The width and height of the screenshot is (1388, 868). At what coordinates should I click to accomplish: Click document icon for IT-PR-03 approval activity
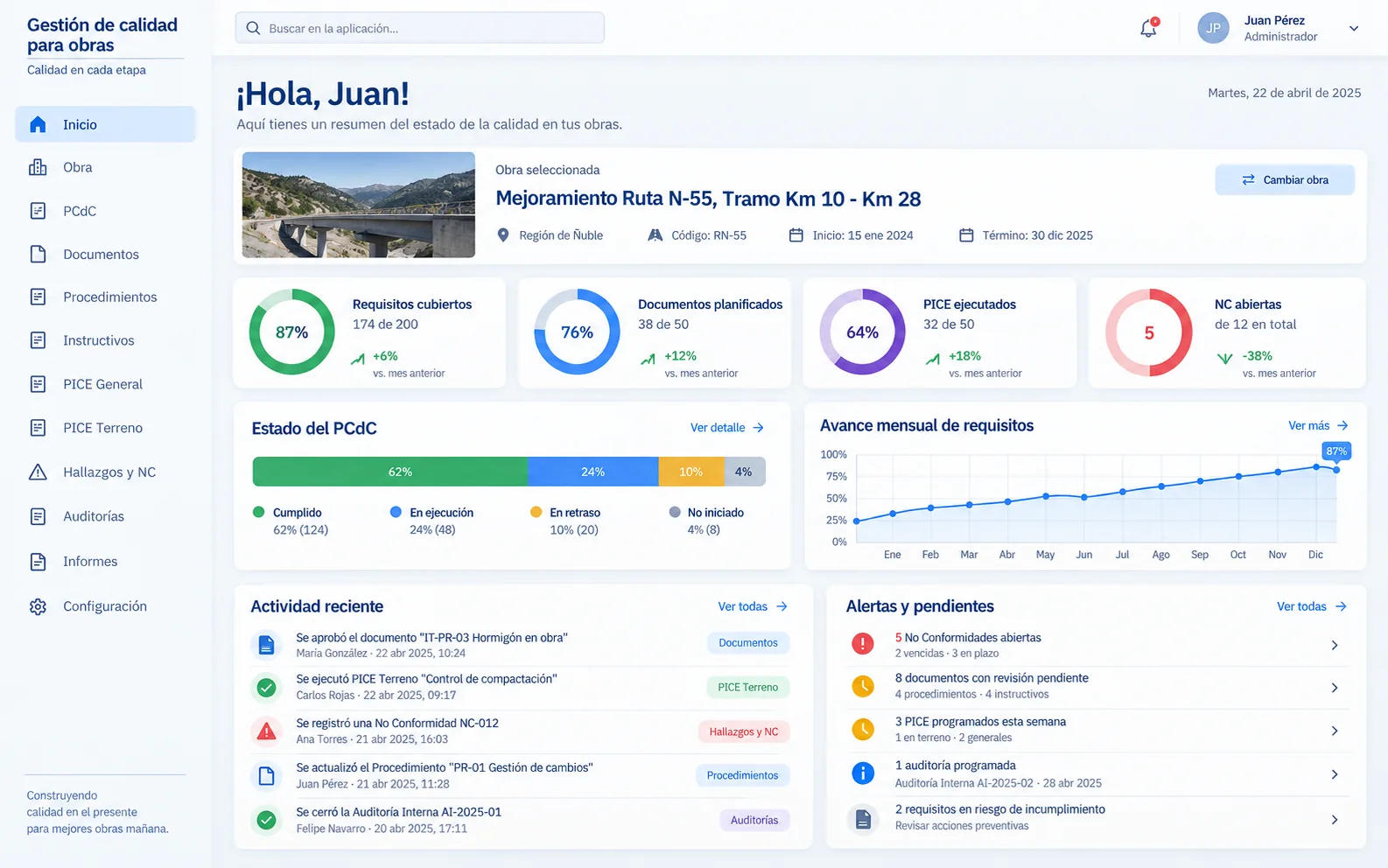pyautogui.click(x=267, y=646)
